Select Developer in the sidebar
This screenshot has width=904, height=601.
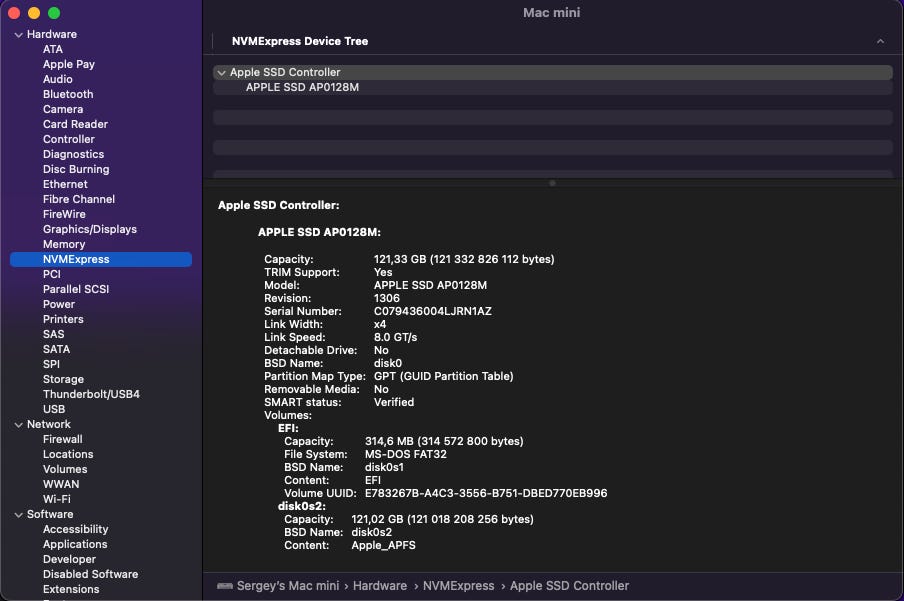69,559
